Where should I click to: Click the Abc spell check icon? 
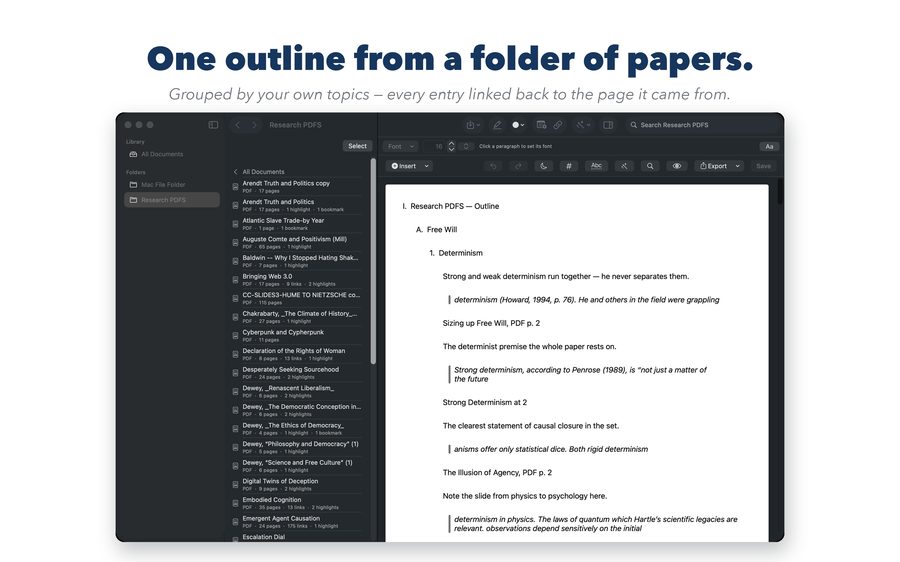596,166
